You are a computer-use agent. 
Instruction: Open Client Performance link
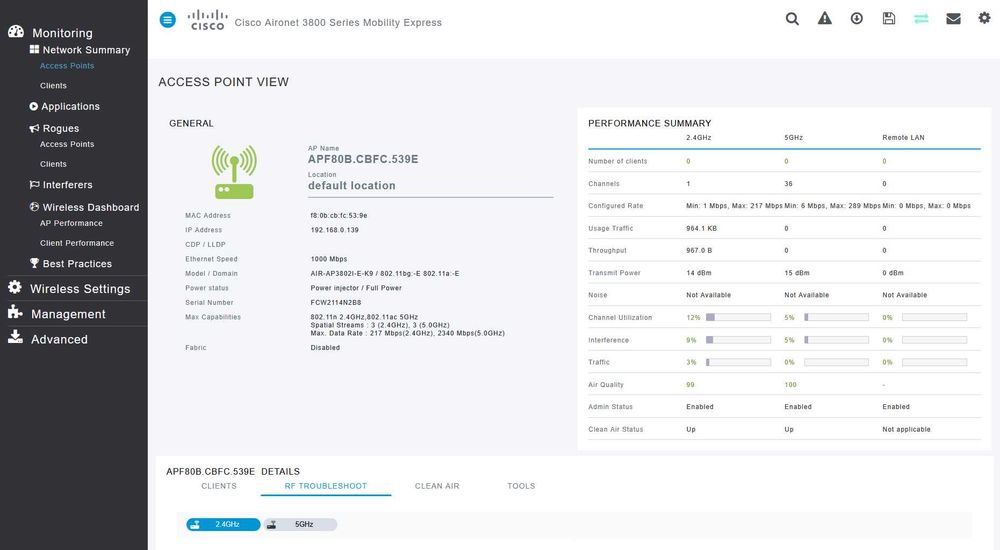tap(77, 243)
